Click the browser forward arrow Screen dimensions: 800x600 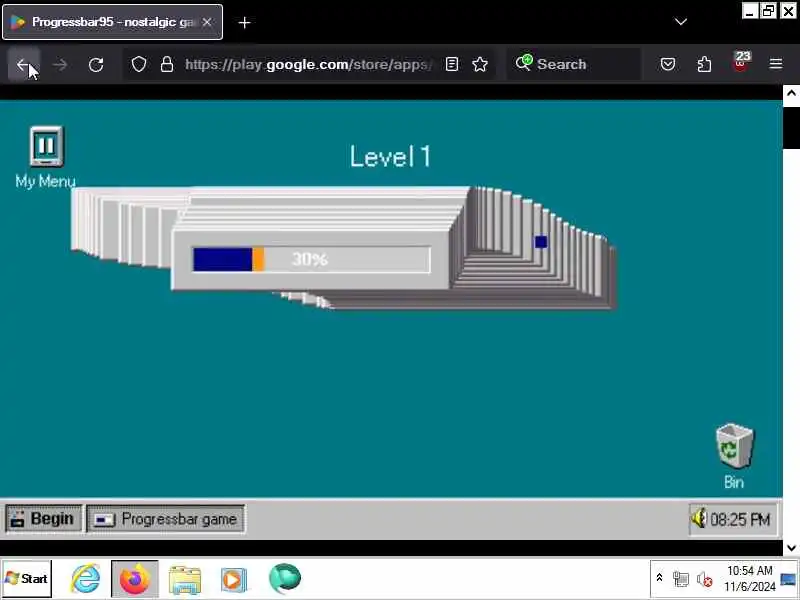pos(60,64)
